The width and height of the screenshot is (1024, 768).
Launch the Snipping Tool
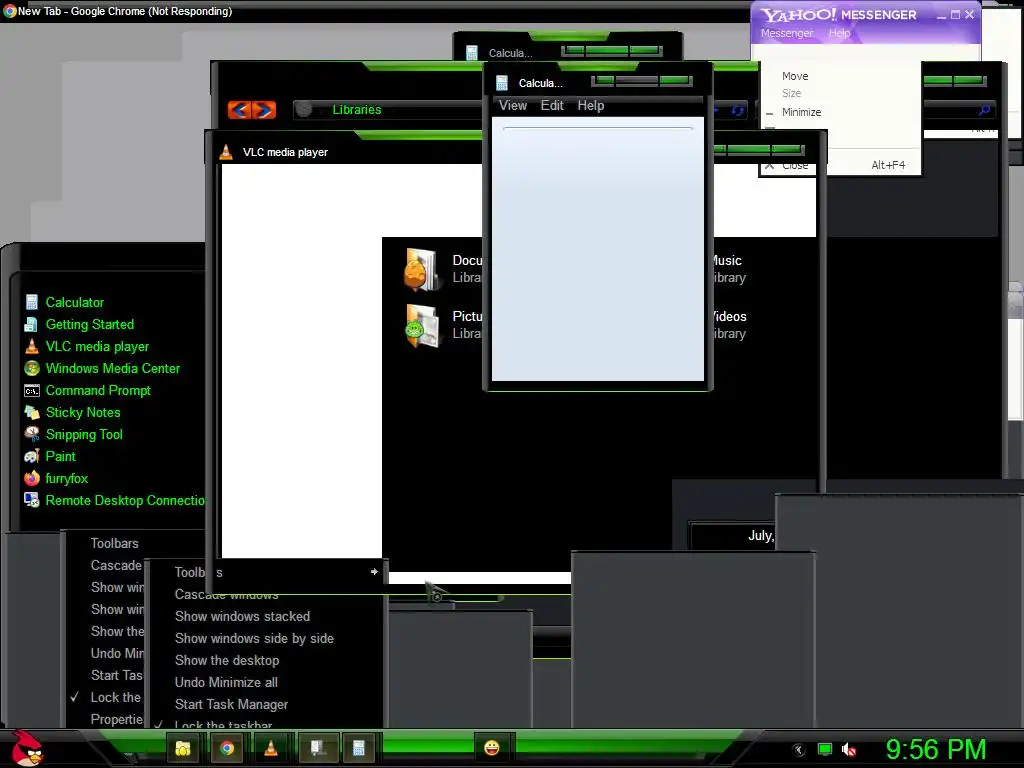(84, 434)
